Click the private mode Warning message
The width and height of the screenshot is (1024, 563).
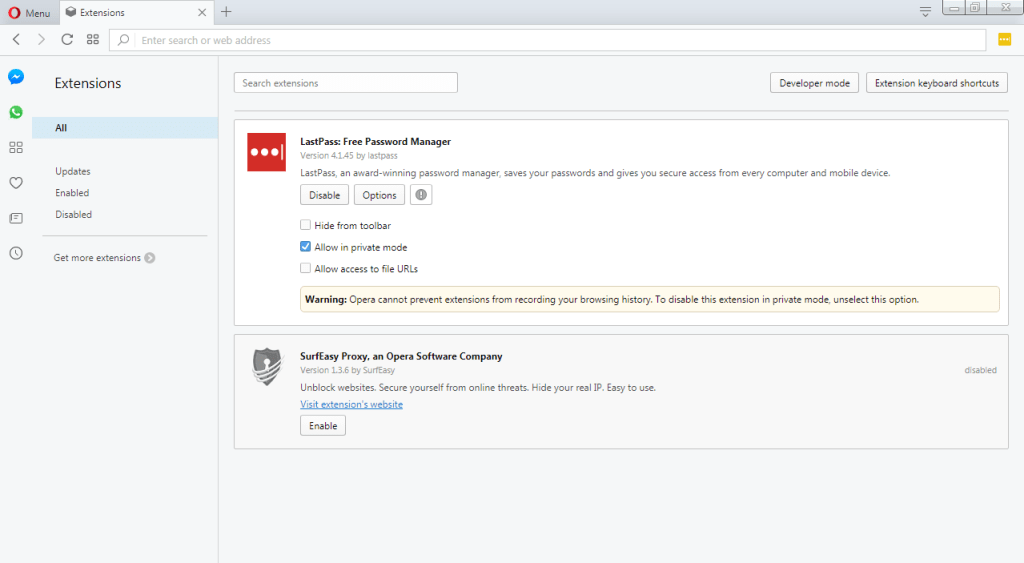click(650, 299)
